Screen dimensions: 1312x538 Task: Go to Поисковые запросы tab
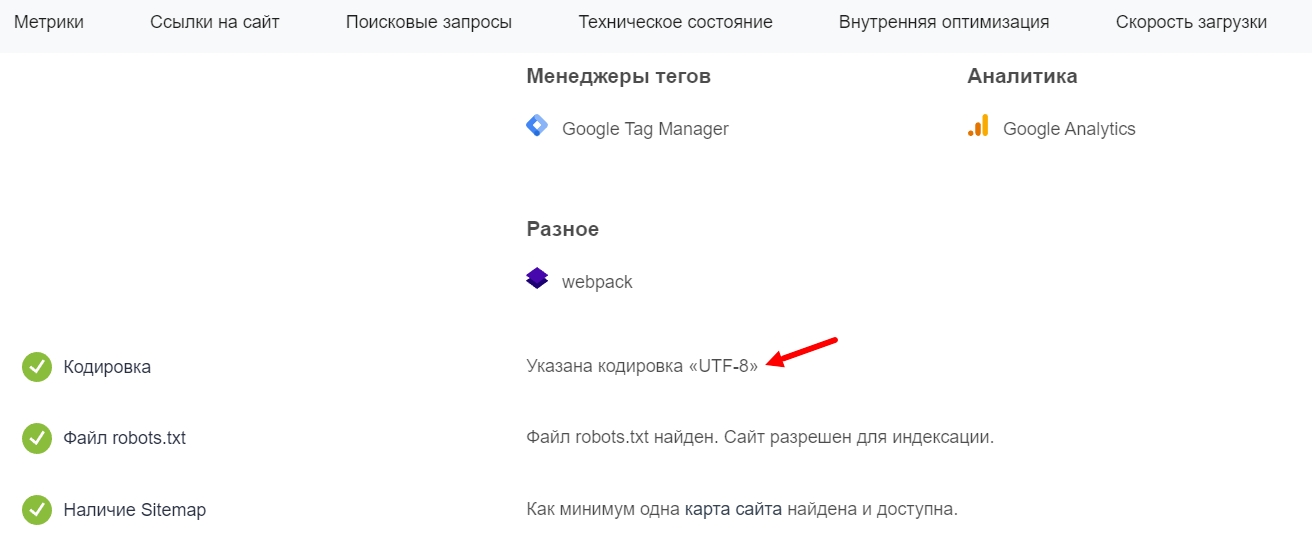[429, 22]
